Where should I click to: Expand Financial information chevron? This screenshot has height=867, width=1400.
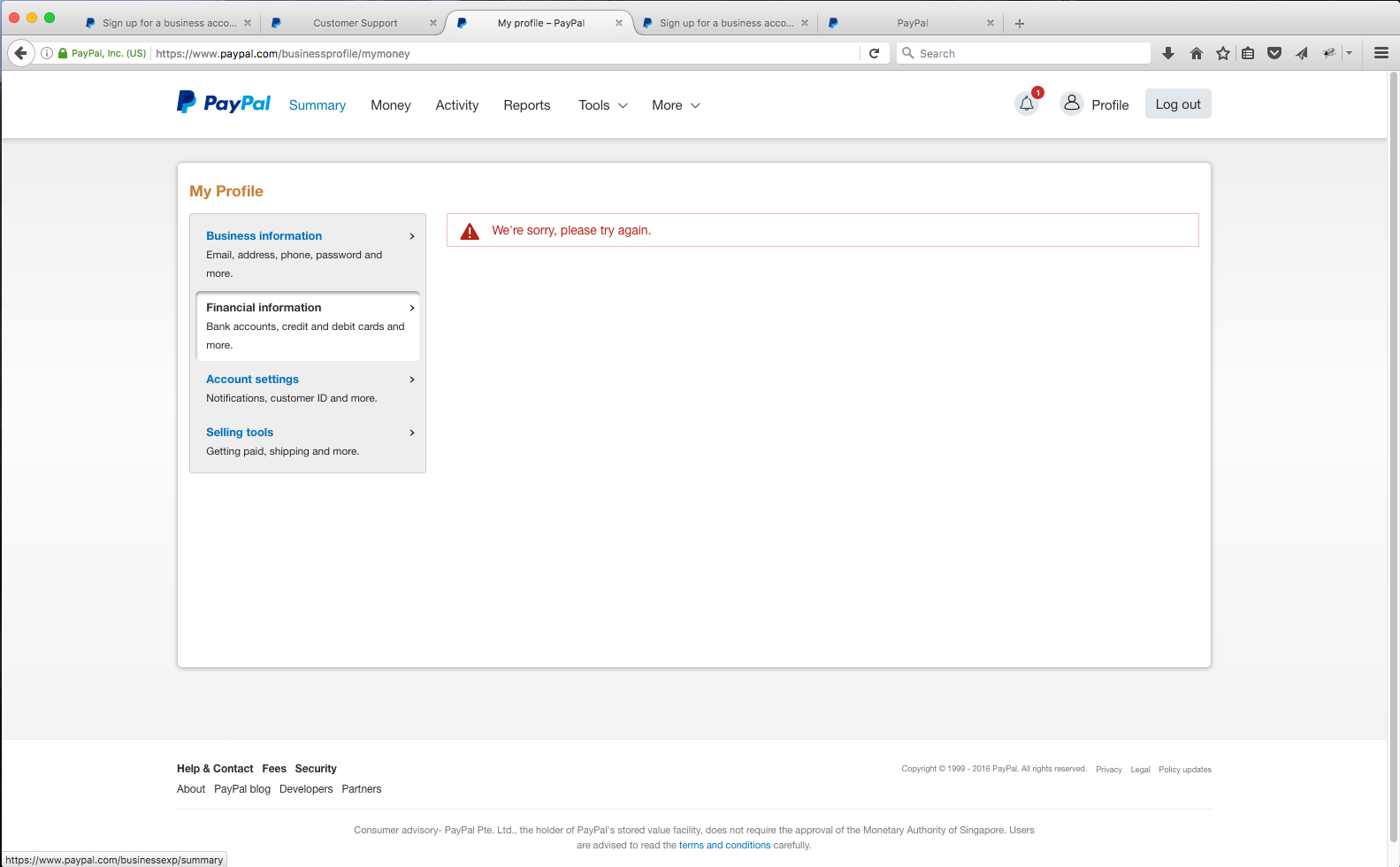coord(412,308)
